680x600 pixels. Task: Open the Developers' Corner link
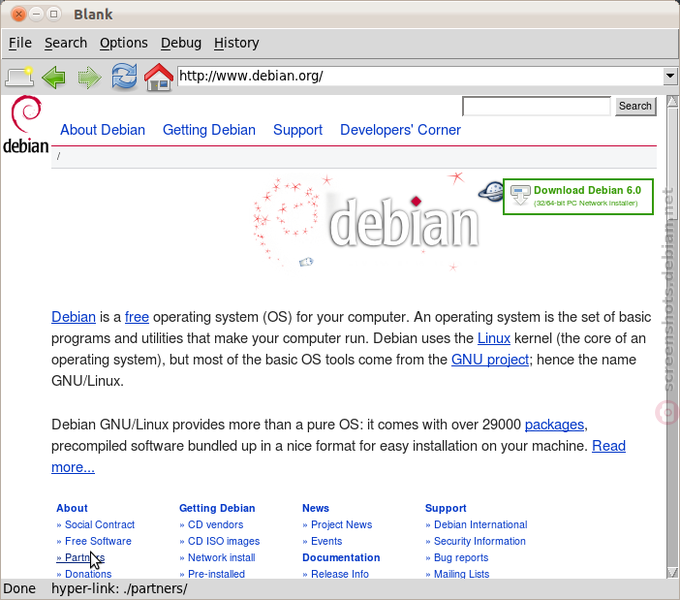pos(400,130)
